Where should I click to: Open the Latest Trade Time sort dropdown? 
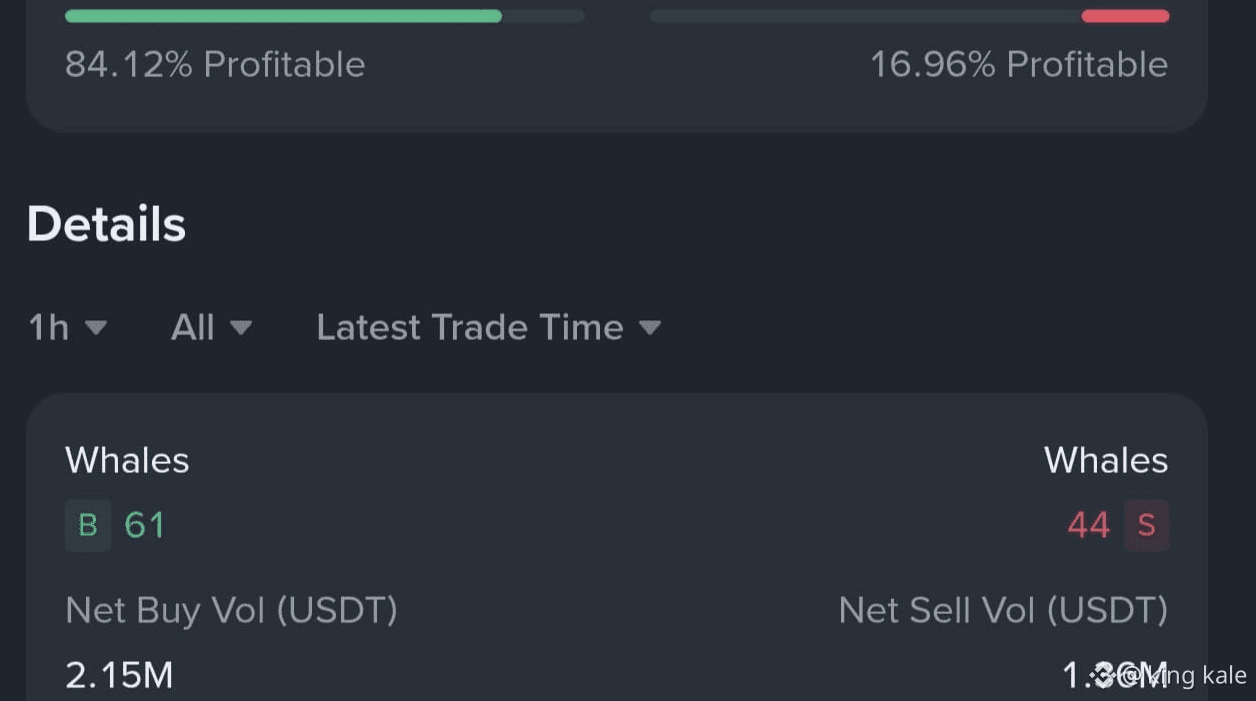click(489, 327)
